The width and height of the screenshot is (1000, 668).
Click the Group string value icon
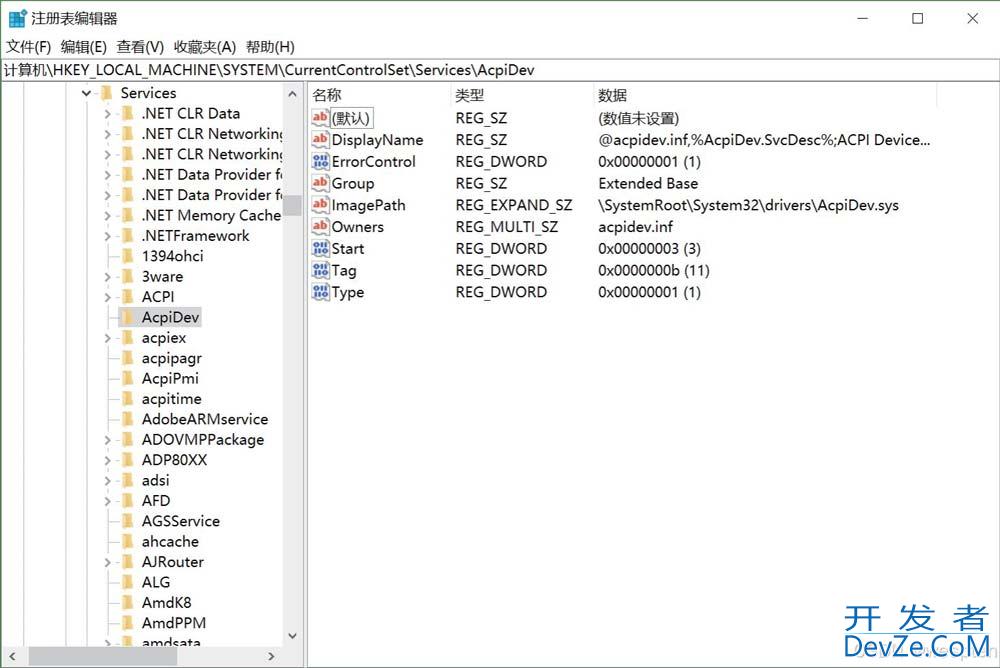click(x=320, y=182)
